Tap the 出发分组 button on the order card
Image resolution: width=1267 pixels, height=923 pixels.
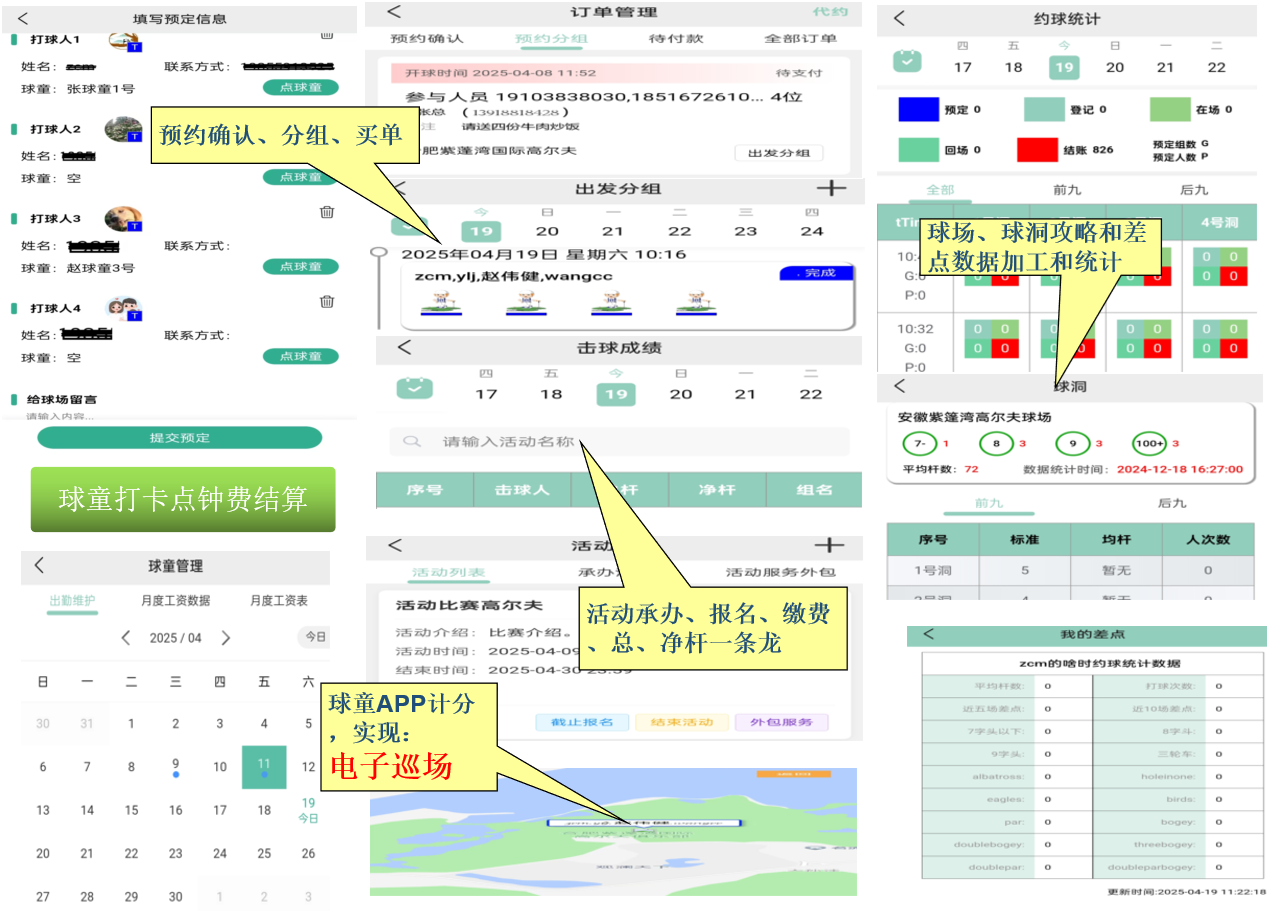point(779,153)
